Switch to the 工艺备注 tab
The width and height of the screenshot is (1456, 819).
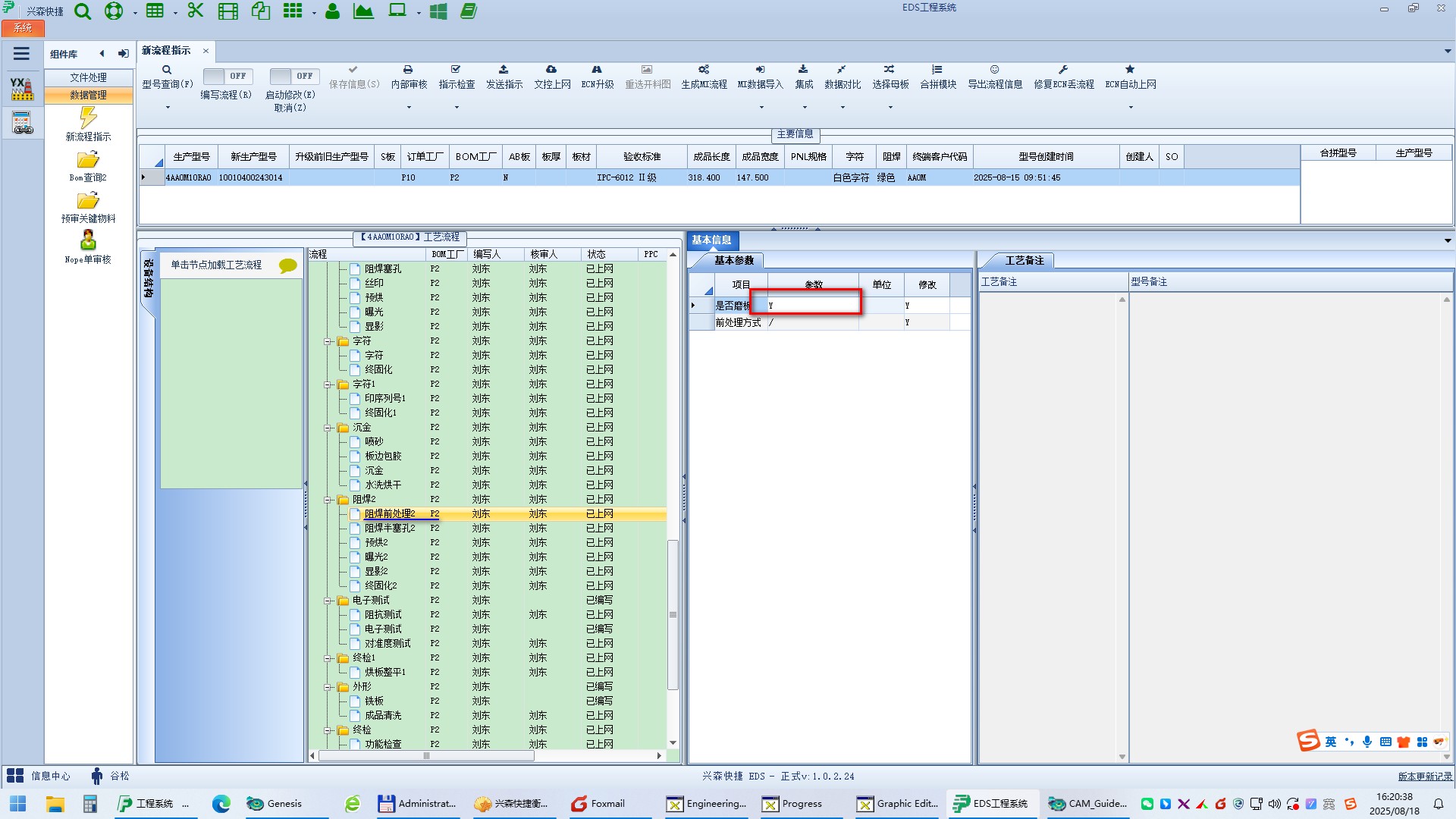click(1024, 261)
